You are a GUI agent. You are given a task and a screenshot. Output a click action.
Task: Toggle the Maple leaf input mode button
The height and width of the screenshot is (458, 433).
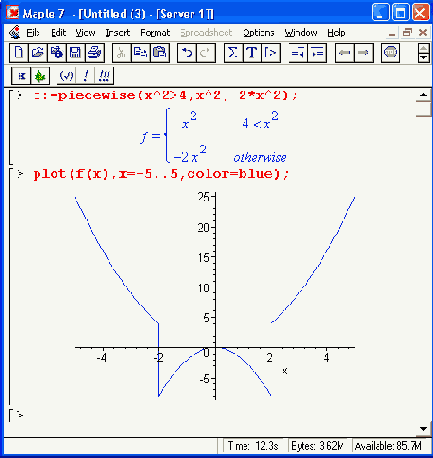tap(40, 76)
